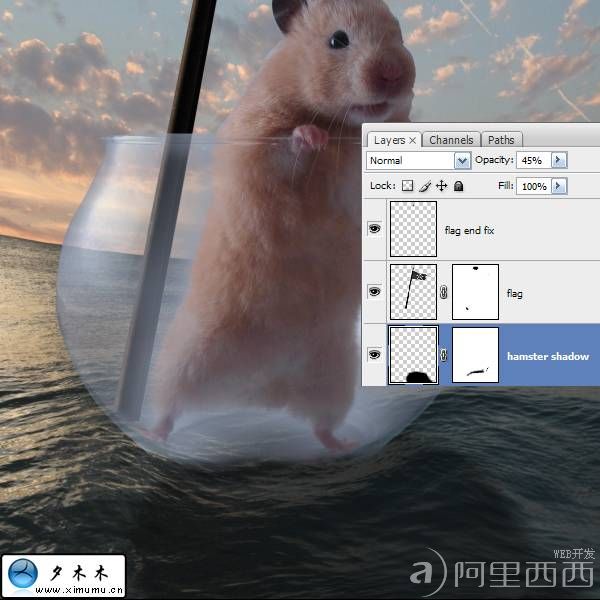
Task: Hide the flag layer
Action: (374, 292)
